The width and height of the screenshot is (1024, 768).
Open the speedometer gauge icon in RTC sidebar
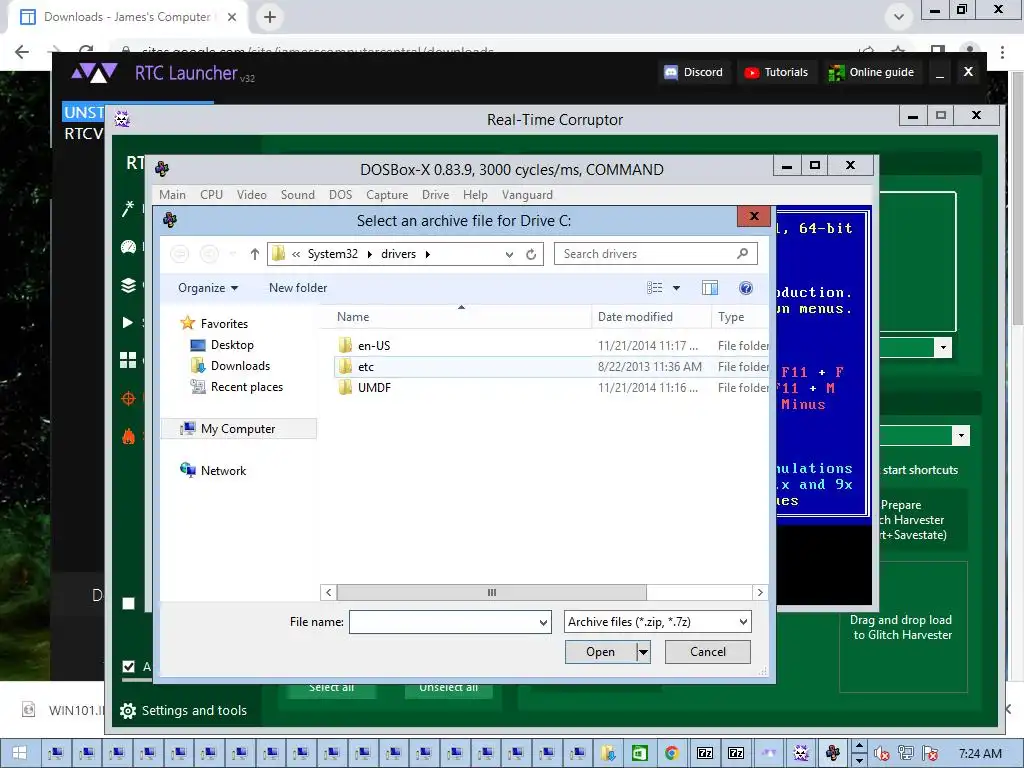coord(128,247)
